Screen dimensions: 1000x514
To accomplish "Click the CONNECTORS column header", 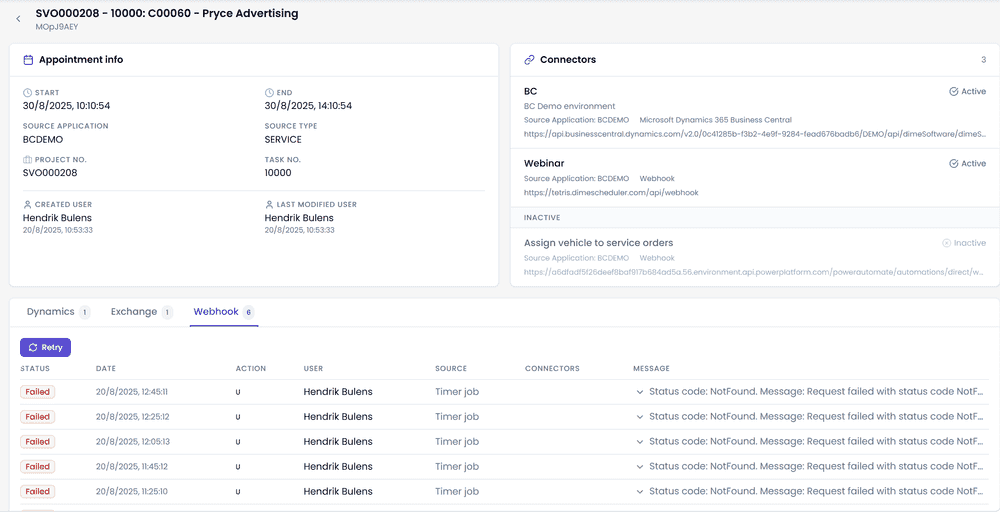I will point(552,369).
